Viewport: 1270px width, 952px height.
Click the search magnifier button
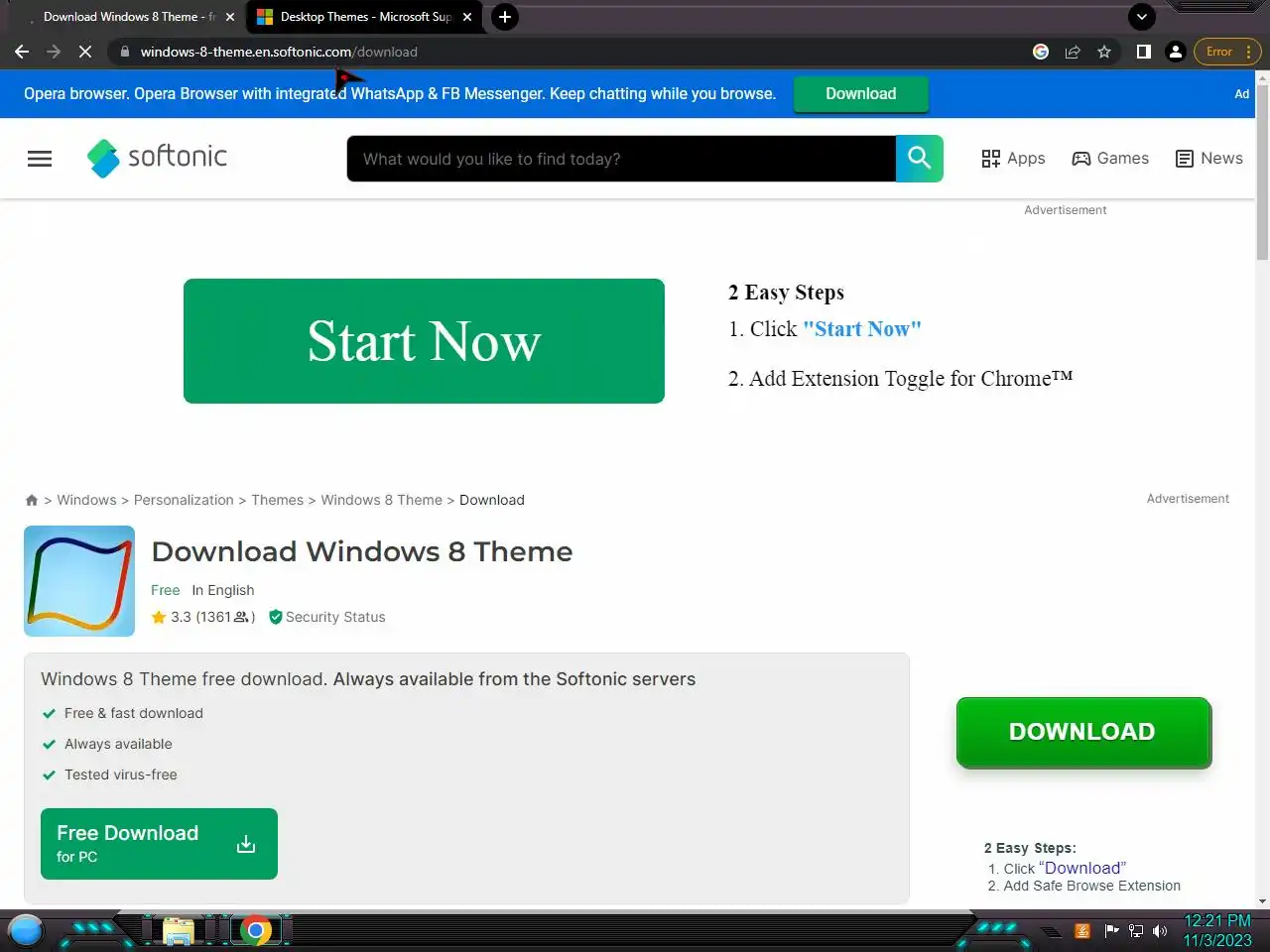coord(920,159)
